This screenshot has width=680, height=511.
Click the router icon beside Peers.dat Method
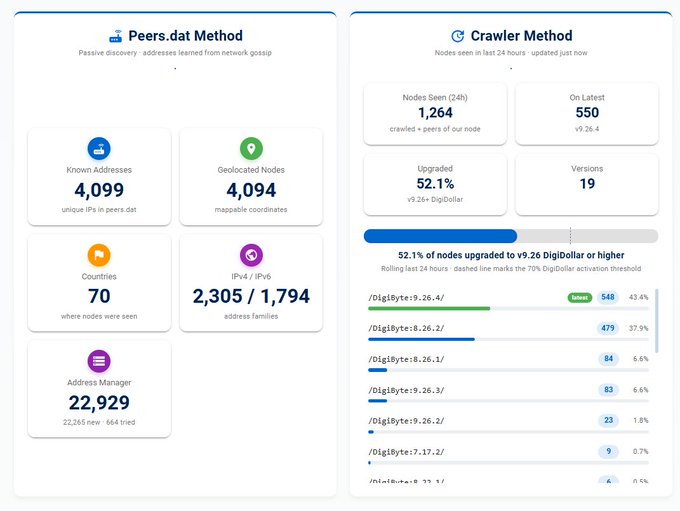115,36
